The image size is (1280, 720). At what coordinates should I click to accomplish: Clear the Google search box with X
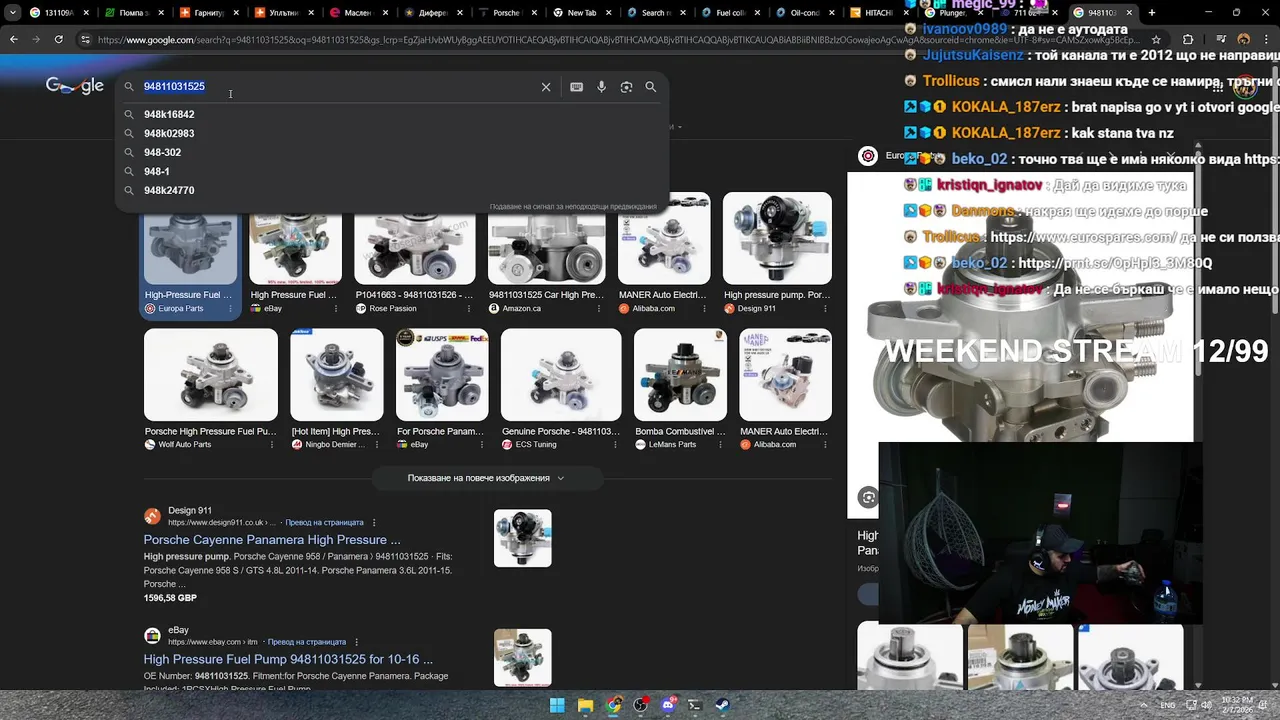[546, 87]
